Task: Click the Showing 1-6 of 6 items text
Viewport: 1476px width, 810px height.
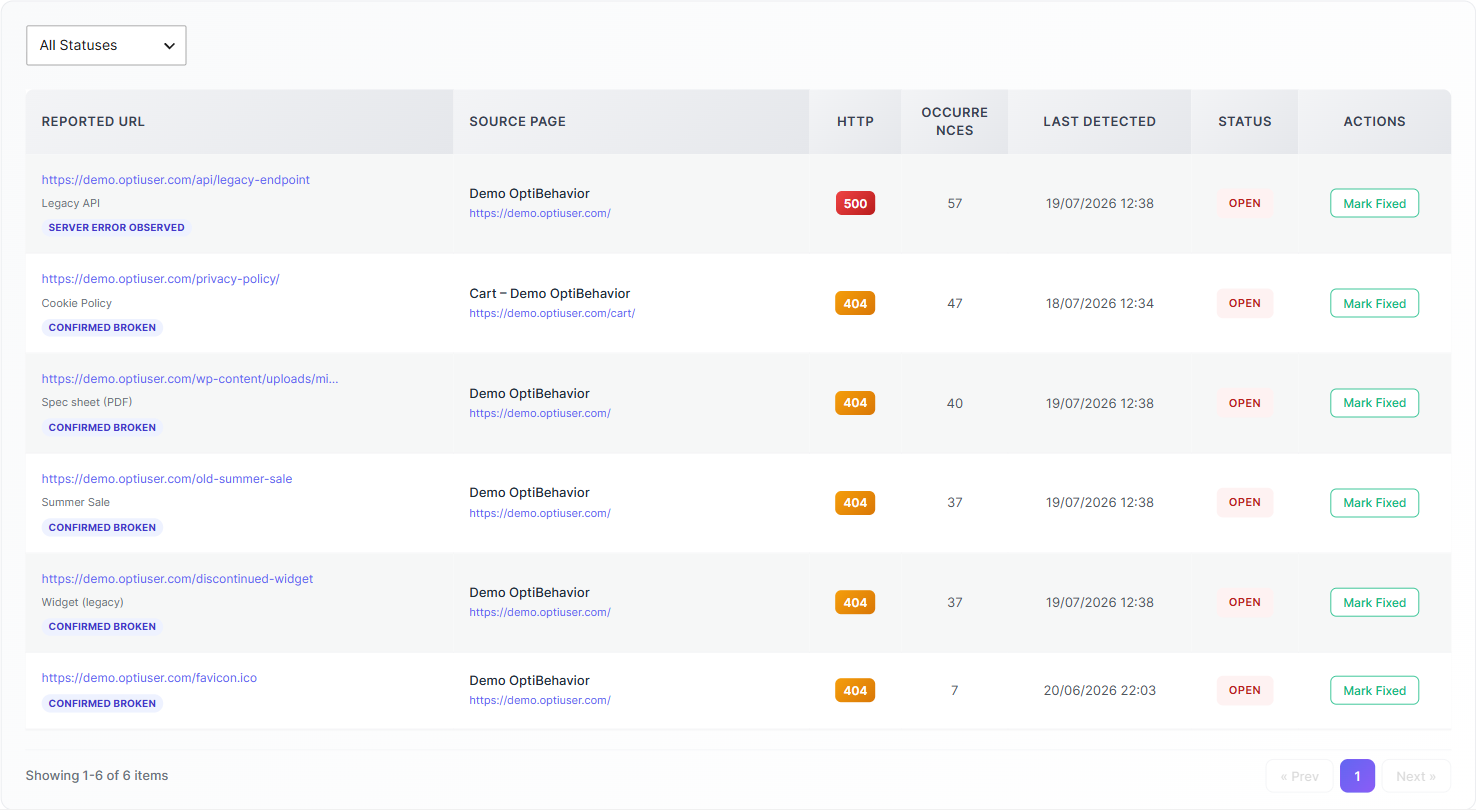Action: coord(97,775)
